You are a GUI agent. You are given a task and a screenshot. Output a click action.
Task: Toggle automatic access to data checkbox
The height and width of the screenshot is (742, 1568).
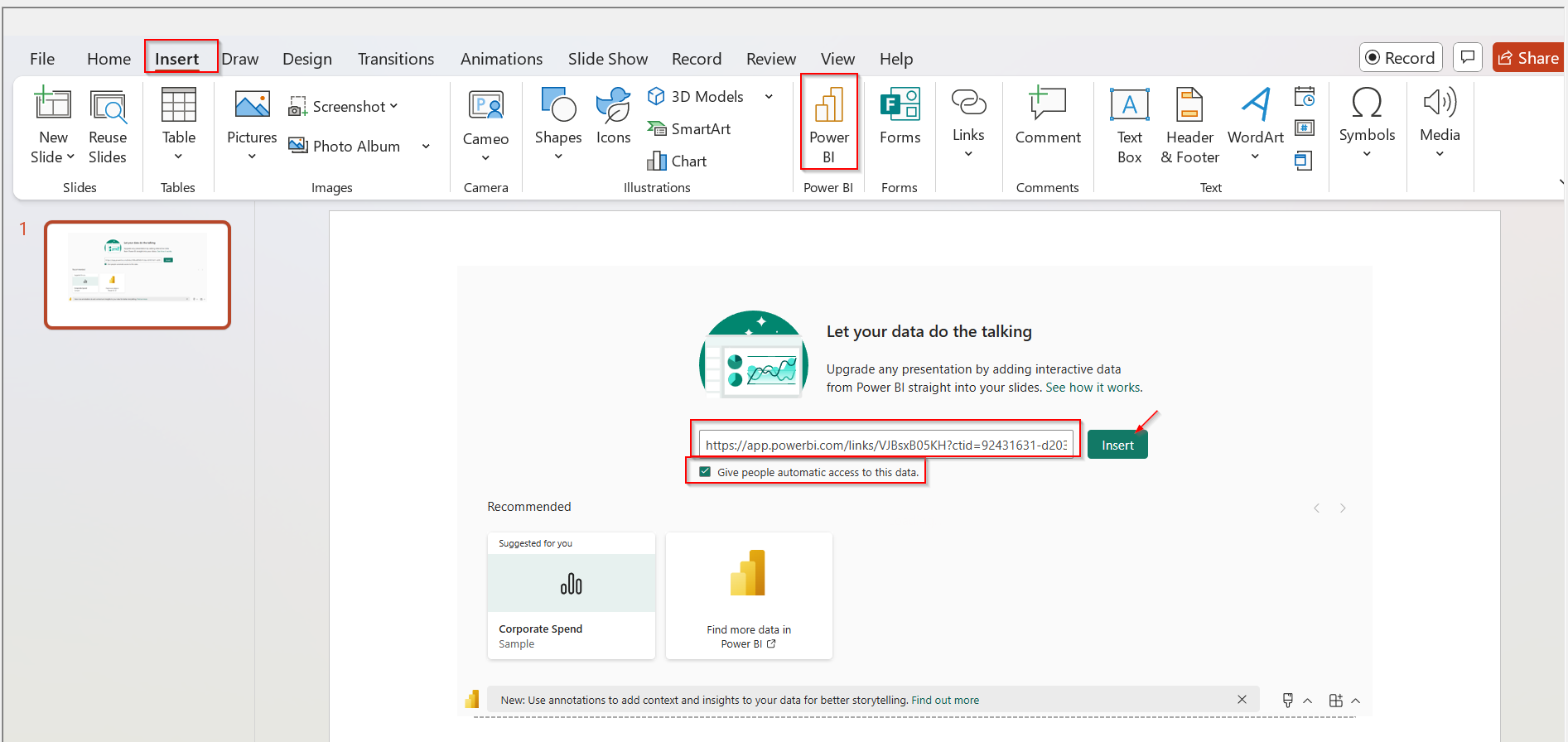pyautogui.click(x=705, y=472)
